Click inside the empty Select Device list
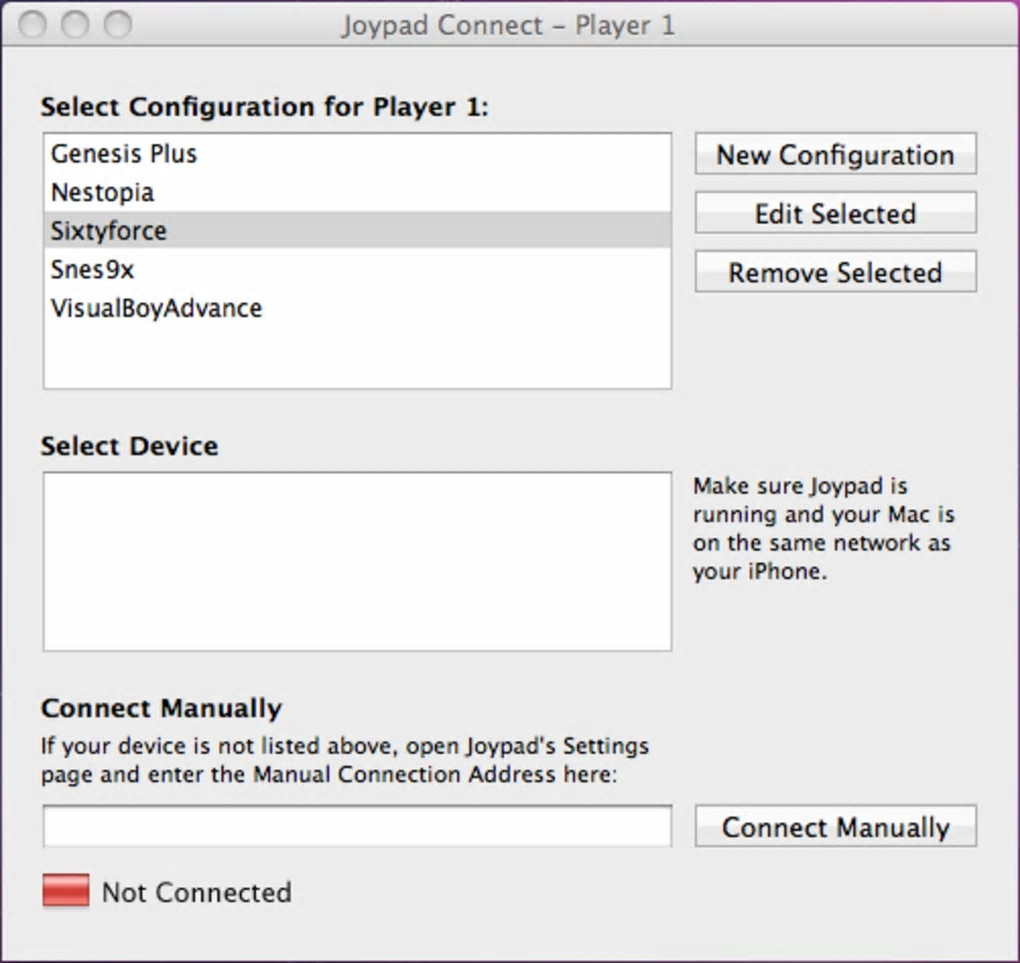The height and width of the screenshot is (963, 1020). point(357,562)
